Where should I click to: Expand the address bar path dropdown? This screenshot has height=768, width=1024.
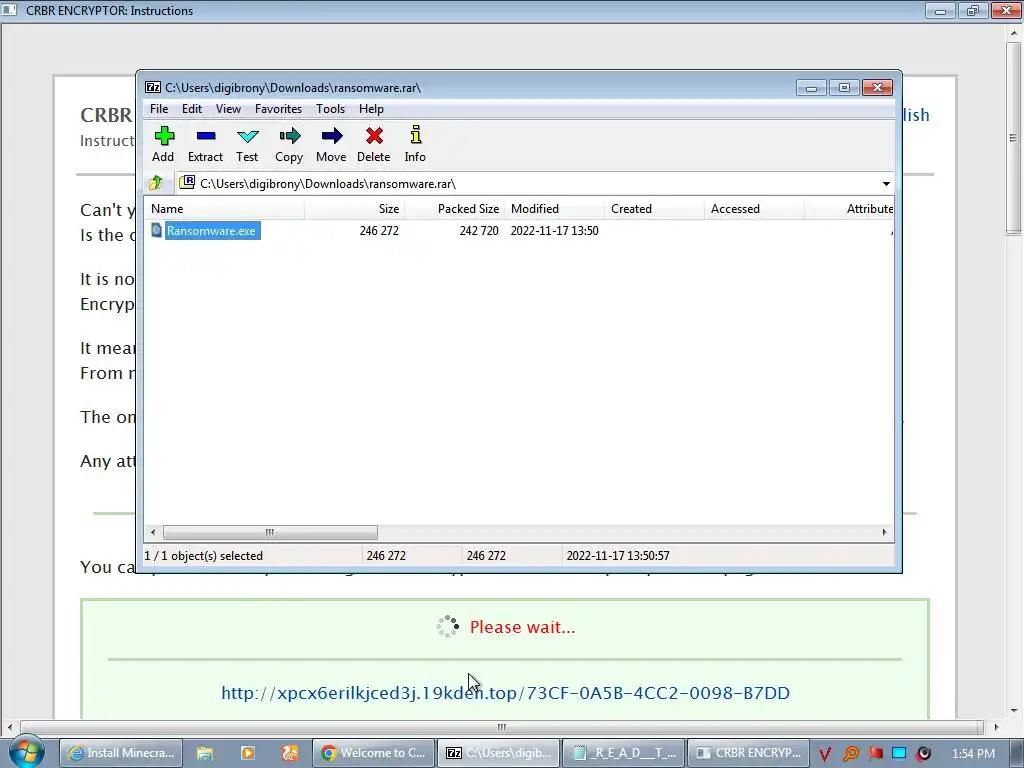click(886, 184)
